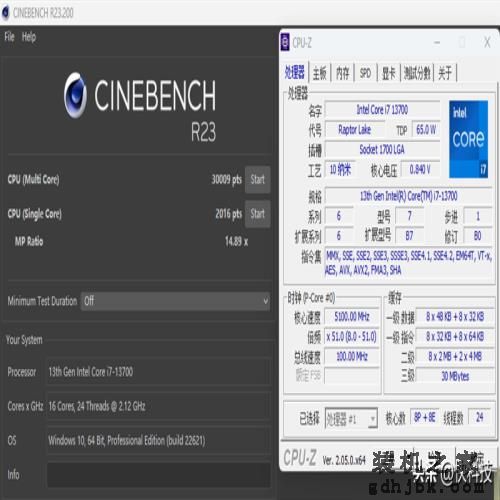Click the Socket 1700 LGA field

pyautogui.click(x=382, y=149)
